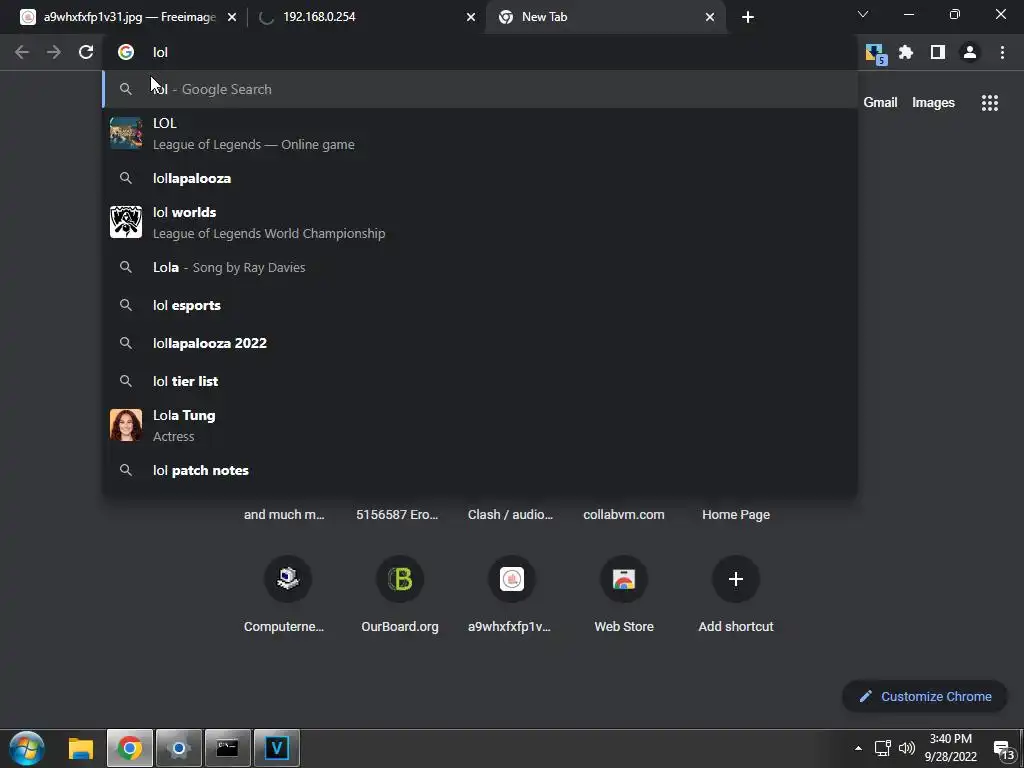The width and height of the screenshot is (1024, 768).
Task: Open the '5156587 Ero...' shortcut label
Action: pyautogui.click(x=397, y=515)
